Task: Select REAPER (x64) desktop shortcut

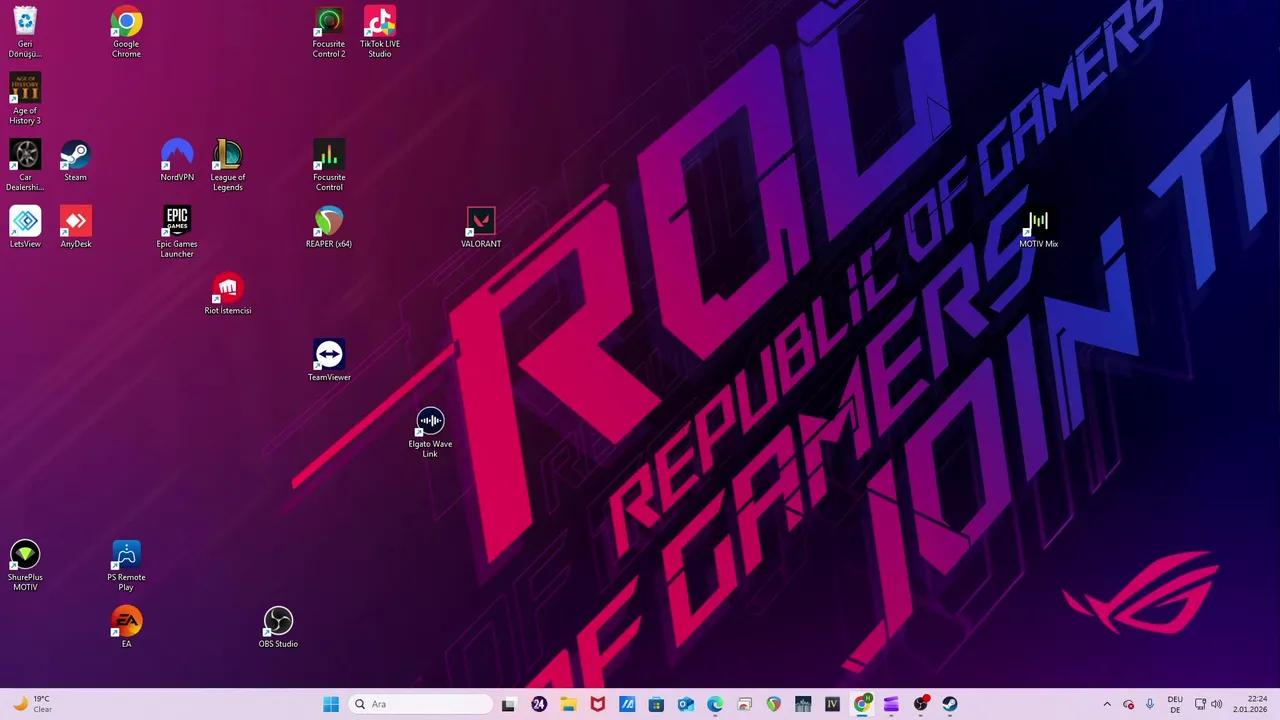Action: click(329, 227)
